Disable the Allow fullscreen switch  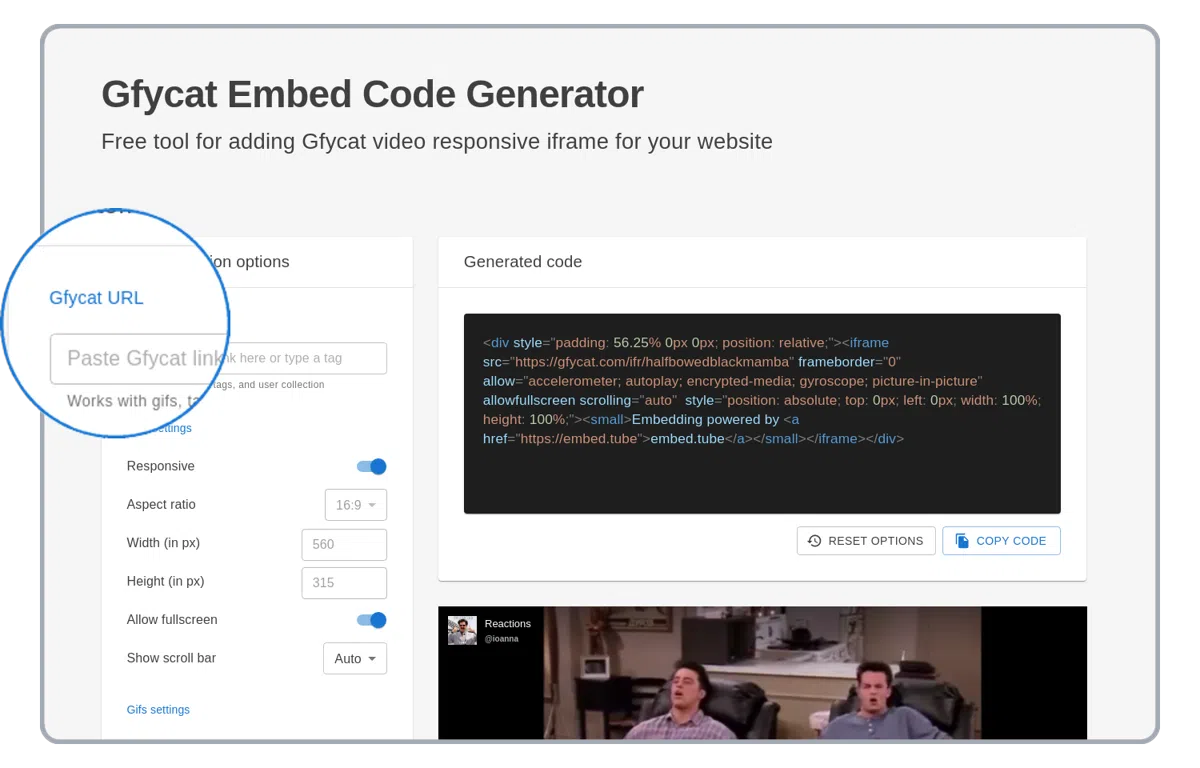click(371, 620)
